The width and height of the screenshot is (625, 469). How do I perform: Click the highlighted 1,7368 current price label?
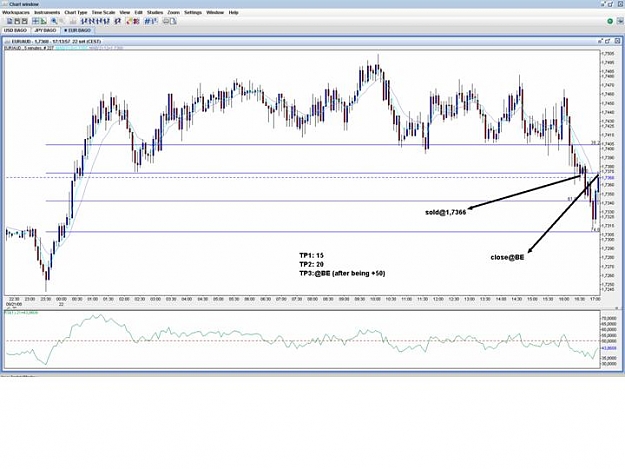coord(609,178)
